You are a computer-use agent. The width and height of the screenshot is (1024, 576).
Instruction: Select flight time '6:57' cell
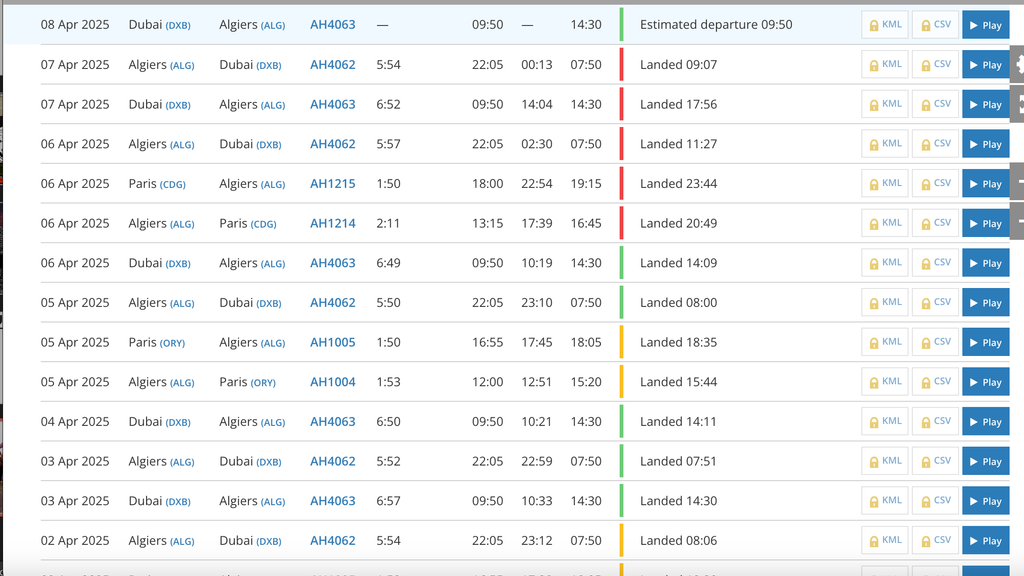(x=389, y=501)
